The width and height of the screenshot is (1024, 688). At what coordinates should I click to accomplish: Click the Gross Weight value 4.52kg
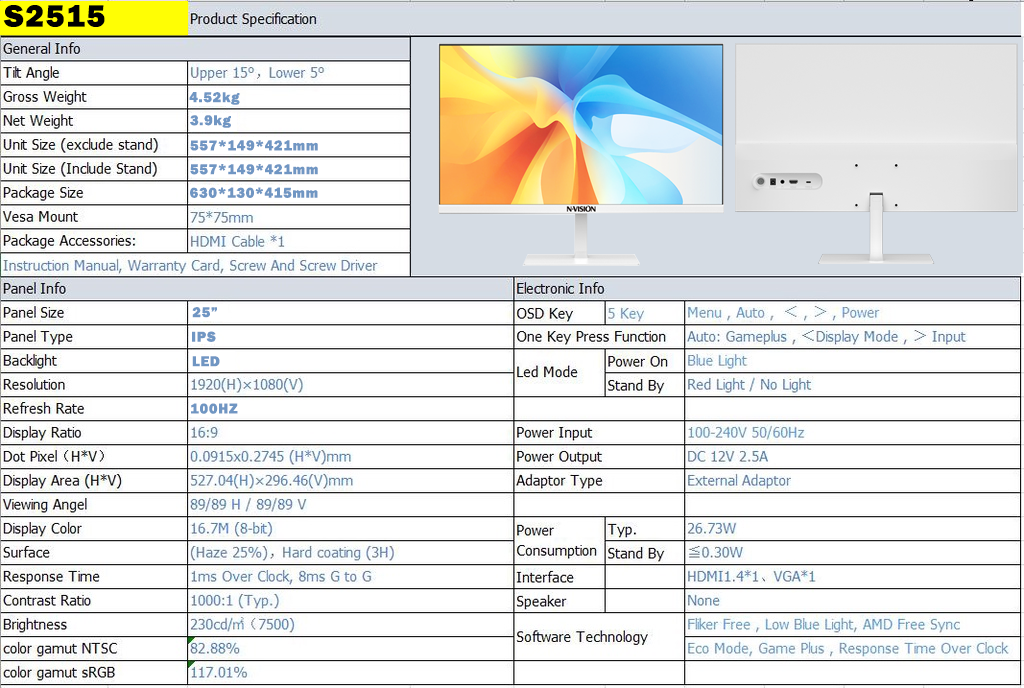pyautogui.click(x=210, y=97)
